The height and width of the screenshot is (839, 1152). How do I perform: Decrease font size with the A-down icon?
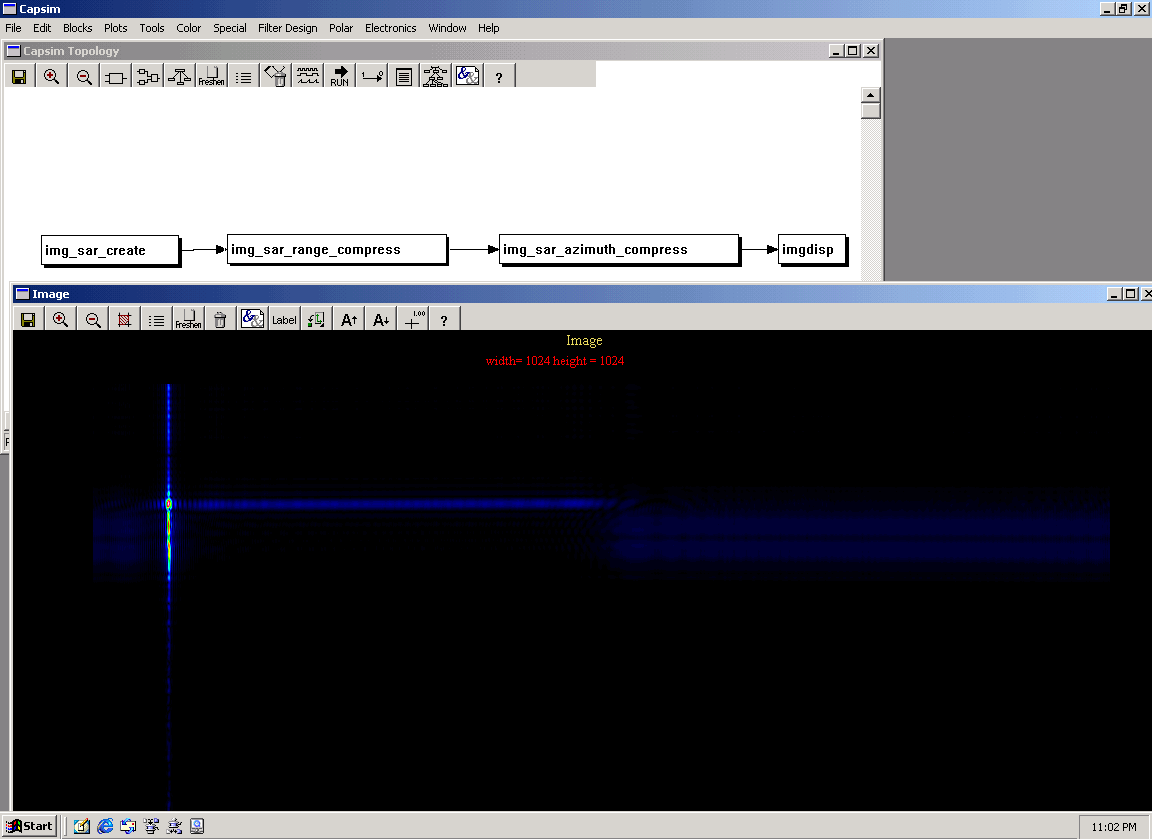(381, 320)
